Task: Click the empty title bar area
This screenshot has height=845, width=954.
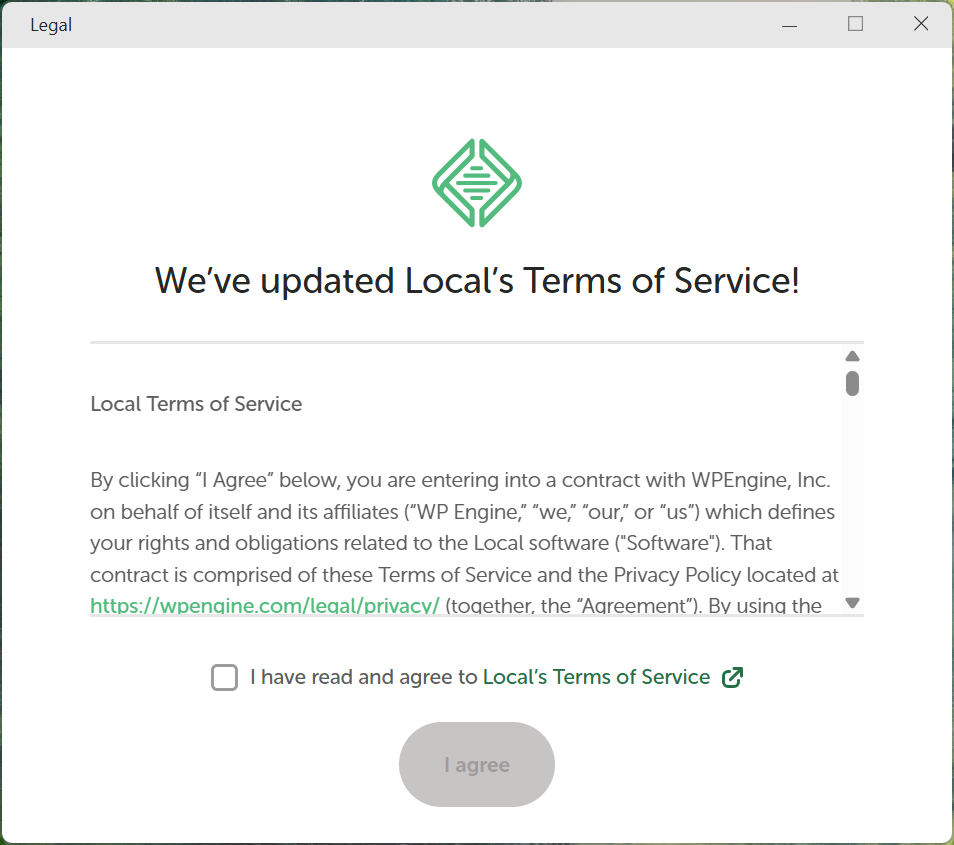Action: 400,24
